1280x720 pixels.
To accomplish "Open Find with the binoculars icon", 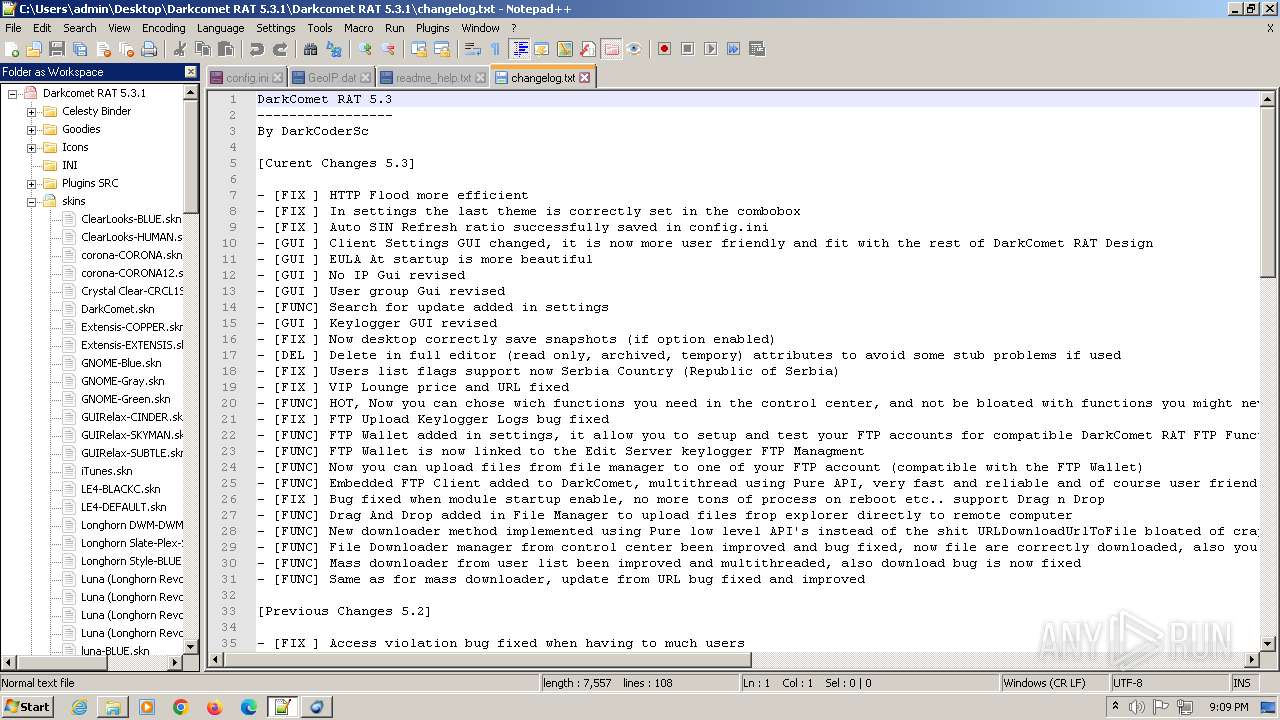I will [x=310, y=49].
